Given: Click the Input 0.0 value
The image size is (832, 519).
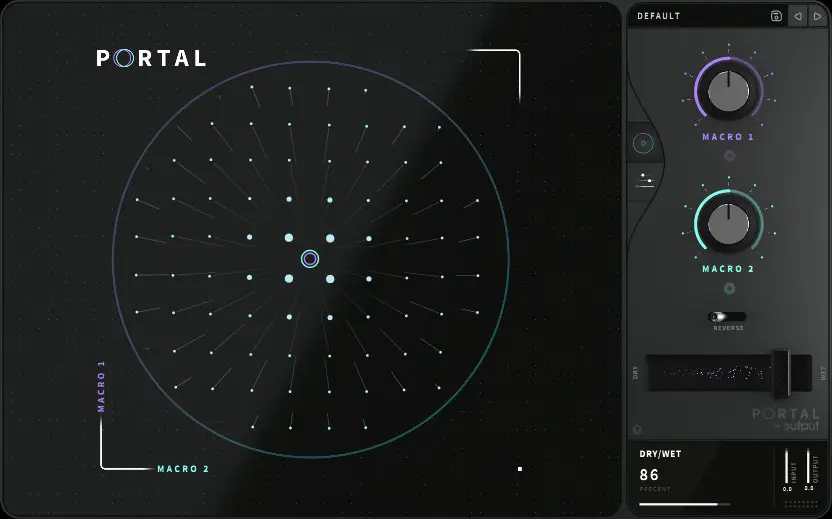Looking at the screenshot, I should tap(787, 489).
